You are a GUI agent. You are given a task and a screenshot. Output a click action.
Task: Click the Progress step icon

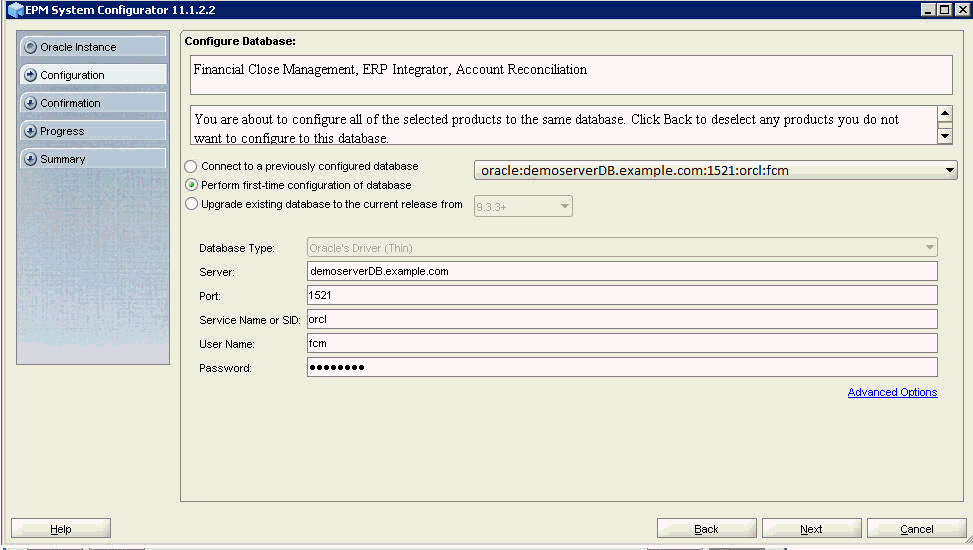tap(30, 131)
